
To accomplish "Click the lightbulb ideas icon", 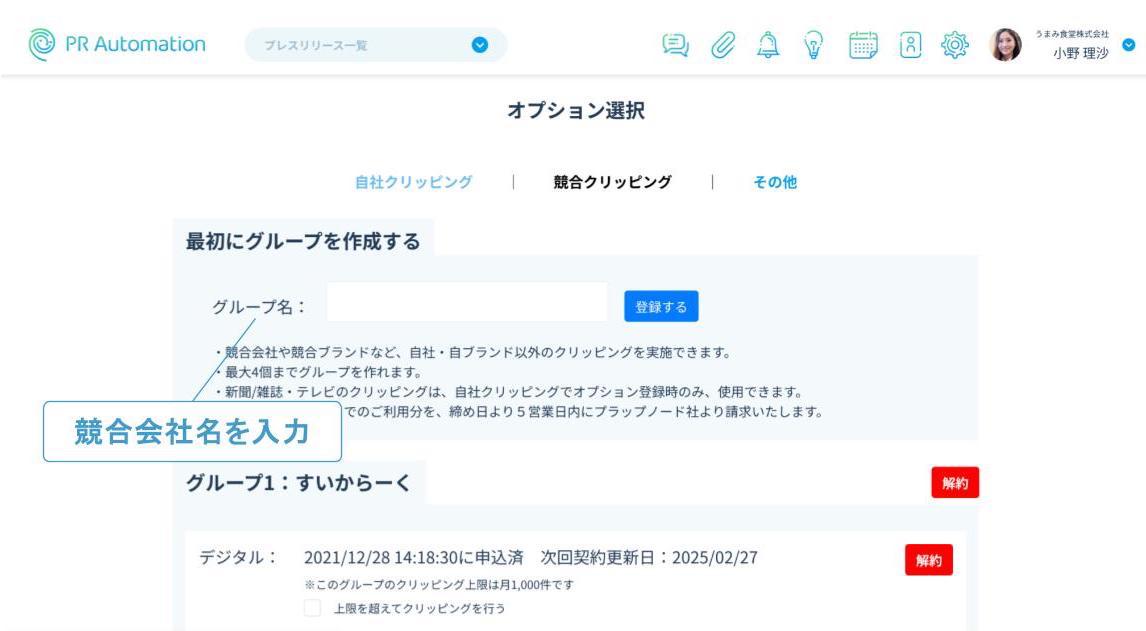I will tap(814, 45).
